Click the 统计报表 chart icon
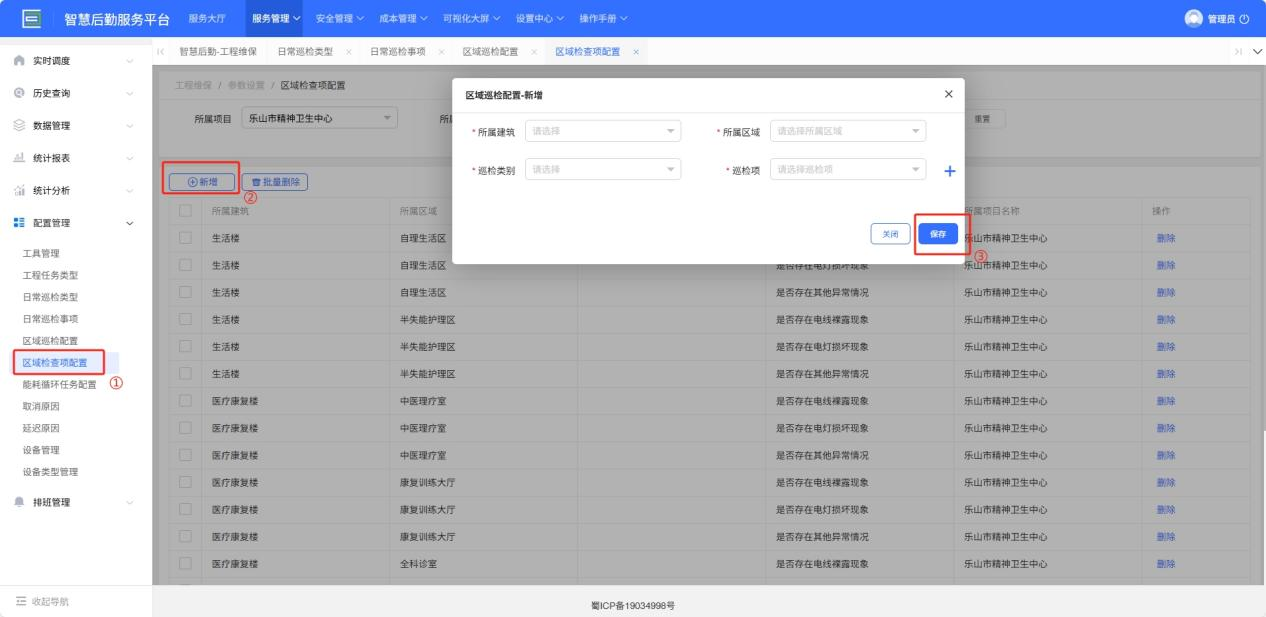Image resolution: width=1266 pixels, height=617 pixels. [20, 158]
